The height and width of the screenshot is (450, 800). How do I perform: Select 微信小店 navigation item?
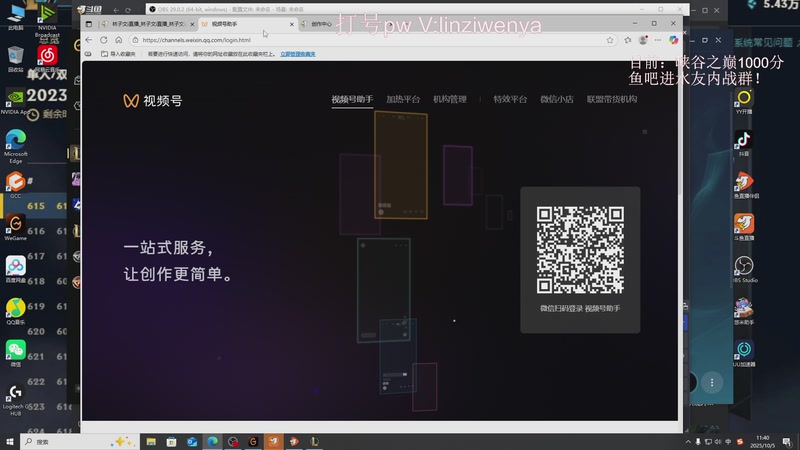tap(557, 99)
